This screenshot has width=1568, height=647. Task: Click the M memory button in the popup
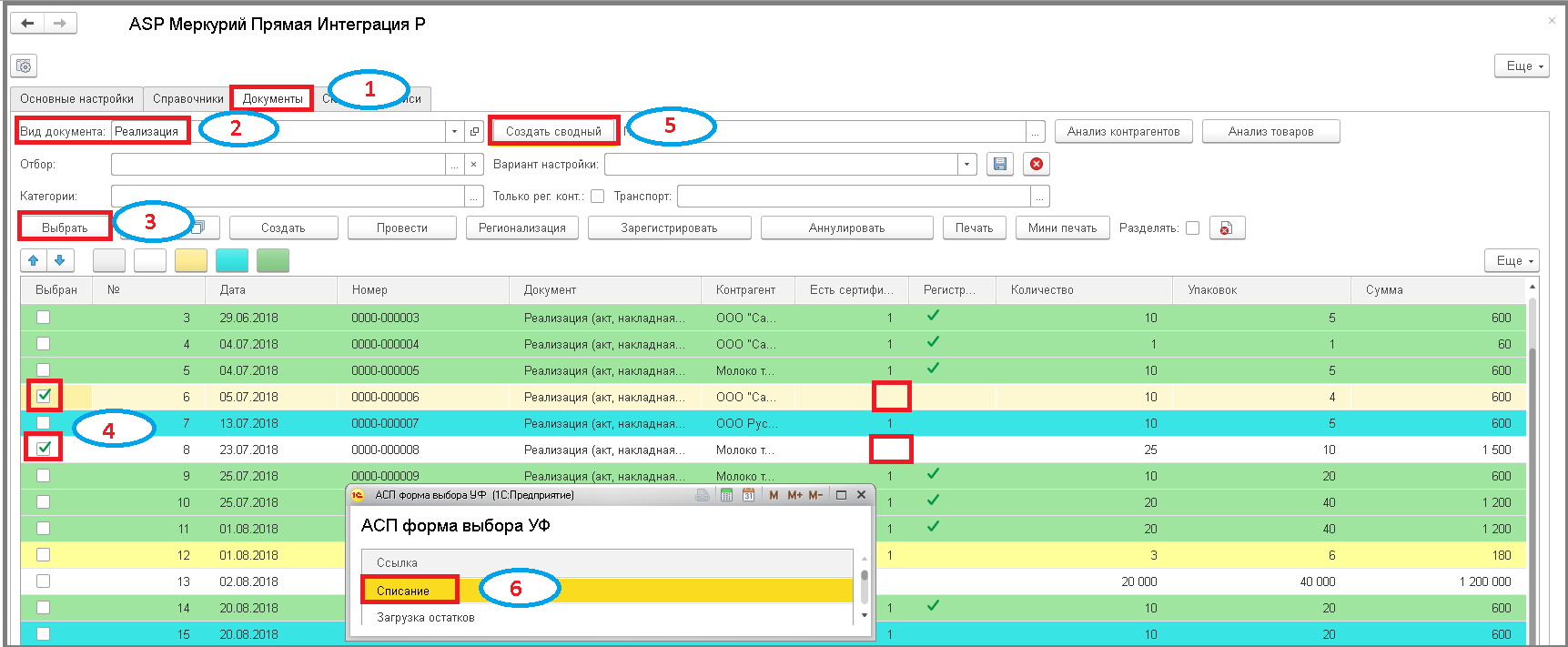click(774, 495)
